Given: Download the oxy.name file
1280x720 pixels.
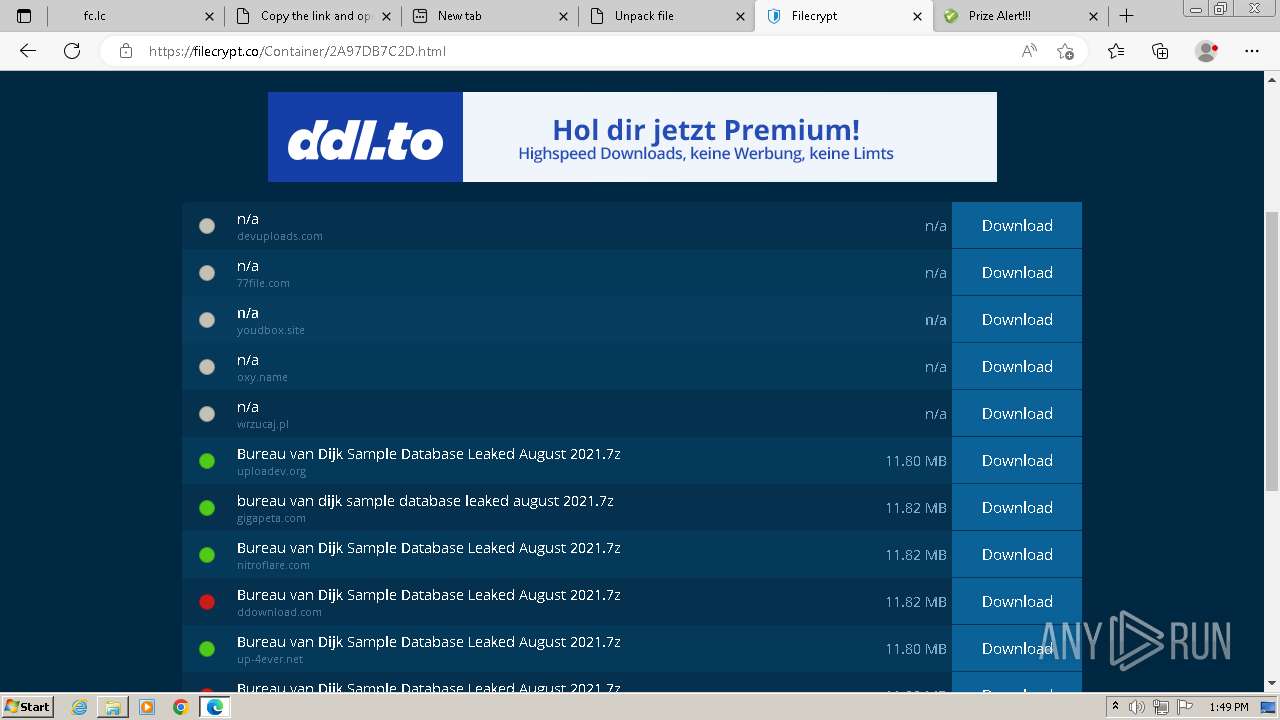Looking at the screenshot, I should point(1017,366).
